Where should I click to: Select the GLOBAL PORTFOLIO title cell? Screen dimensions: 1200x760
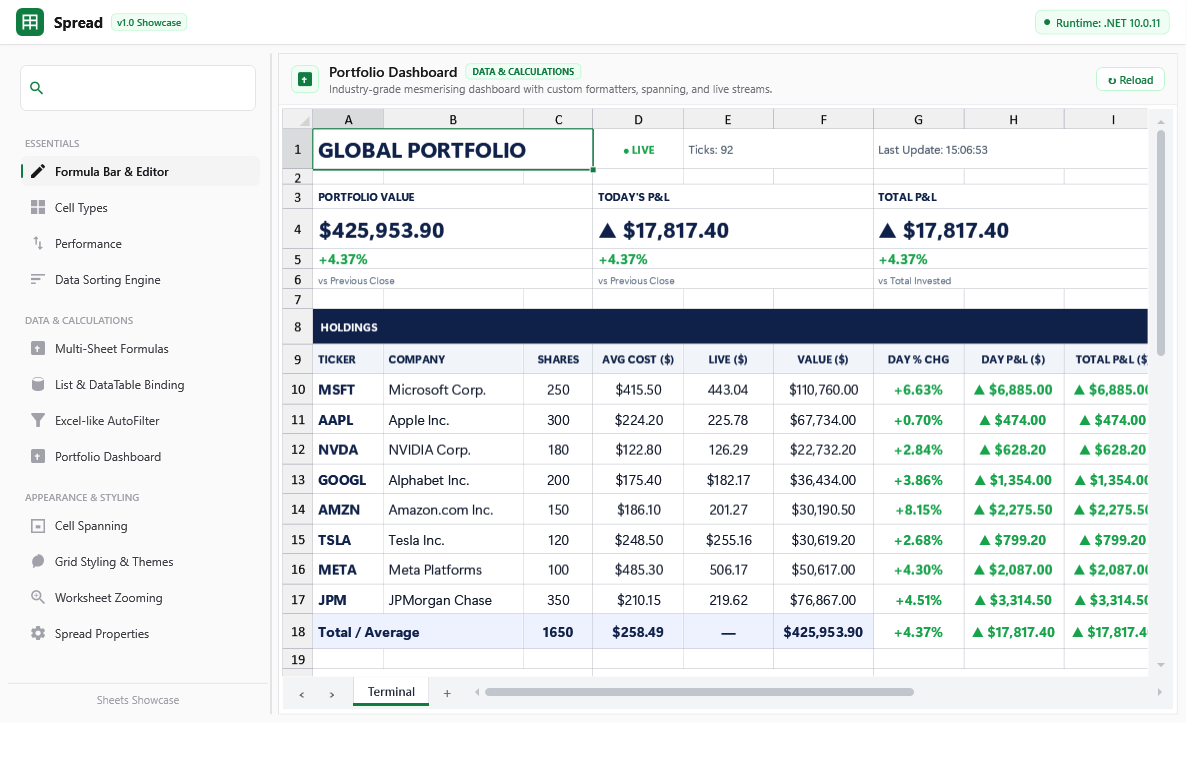[x=453, y=150]
